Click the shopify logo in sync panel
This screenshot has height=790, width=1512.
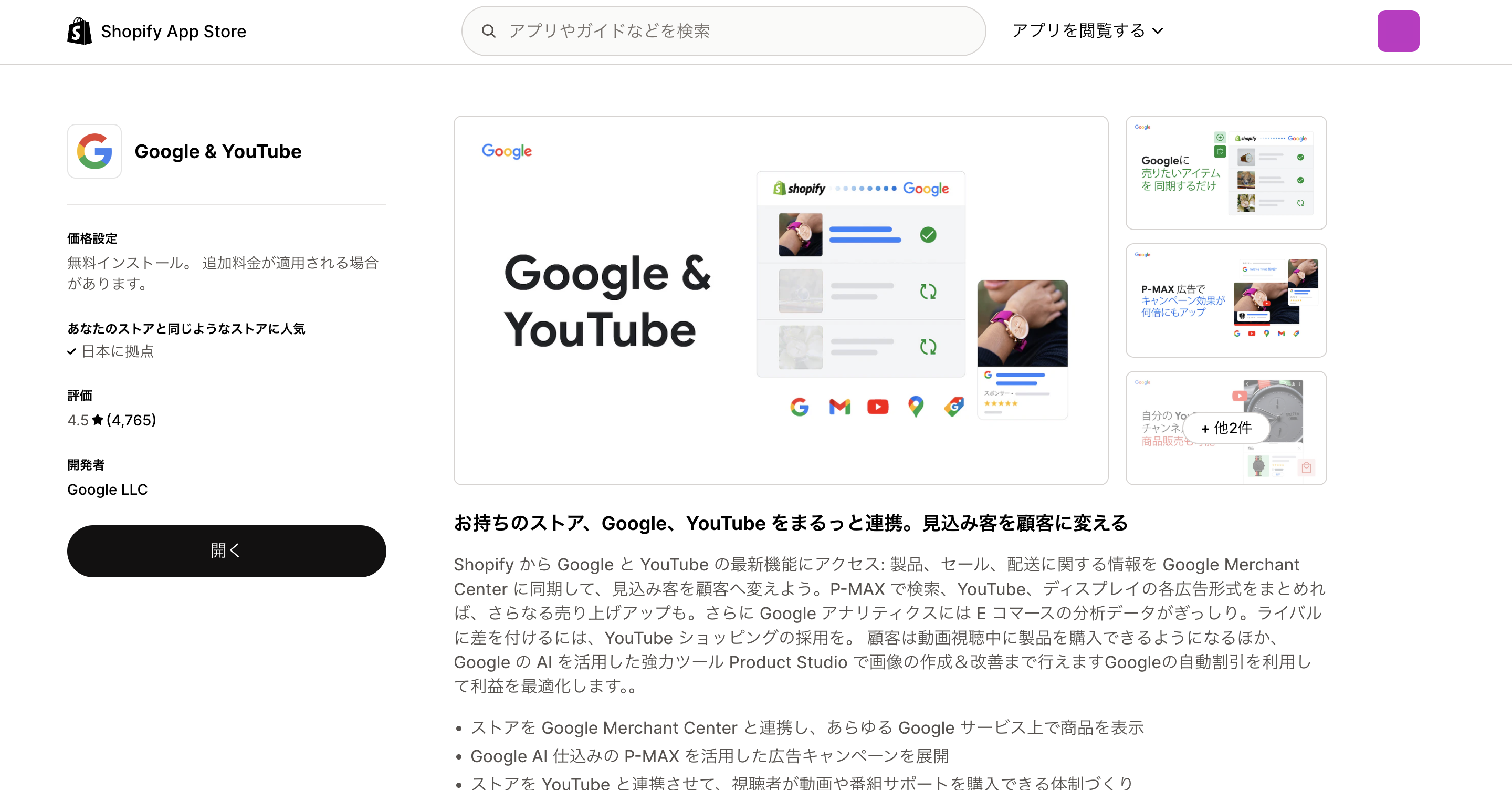coord(799,189)
